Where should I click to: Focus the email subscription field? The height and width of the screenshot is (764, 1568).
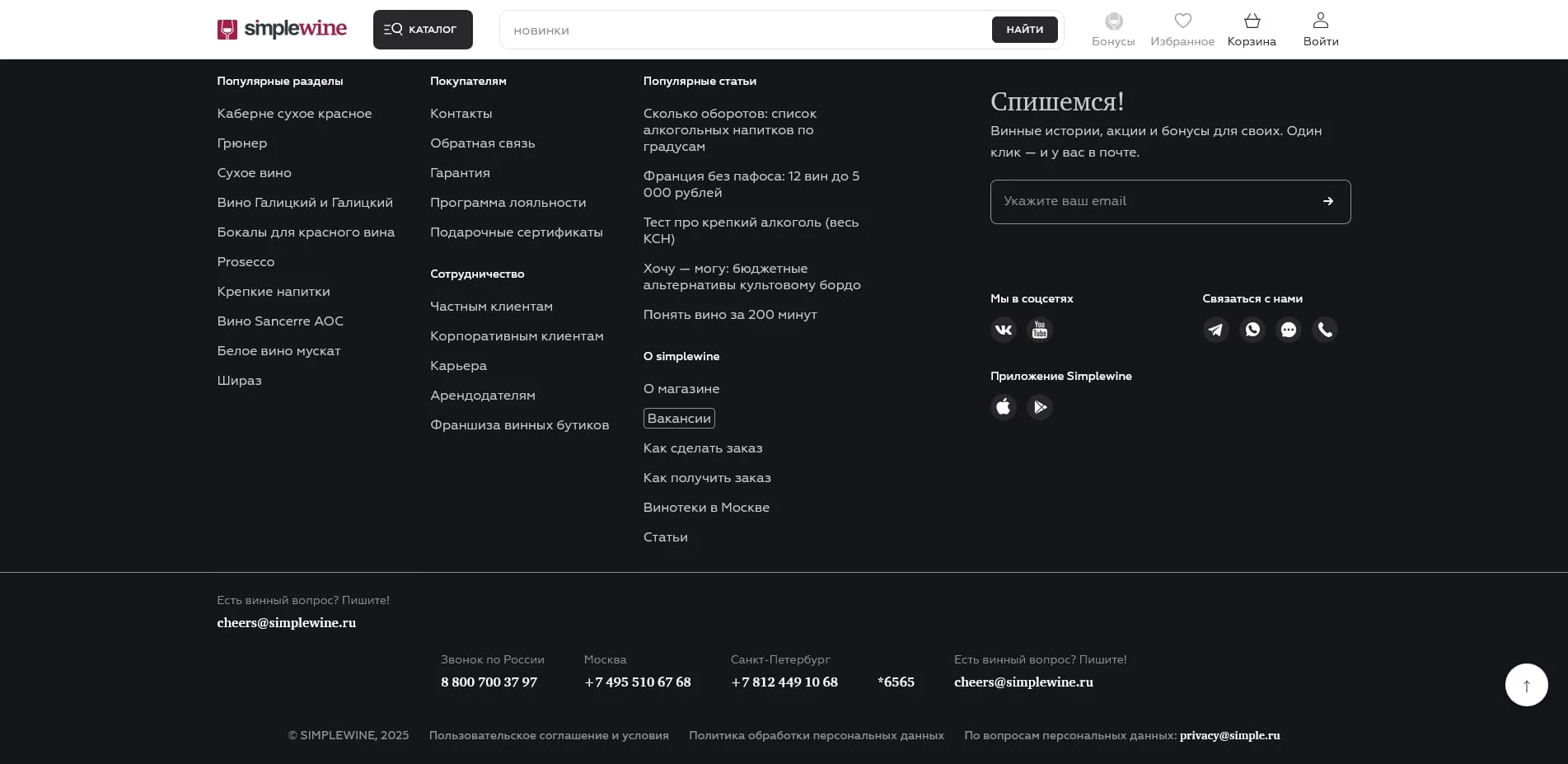point(1149,202)
